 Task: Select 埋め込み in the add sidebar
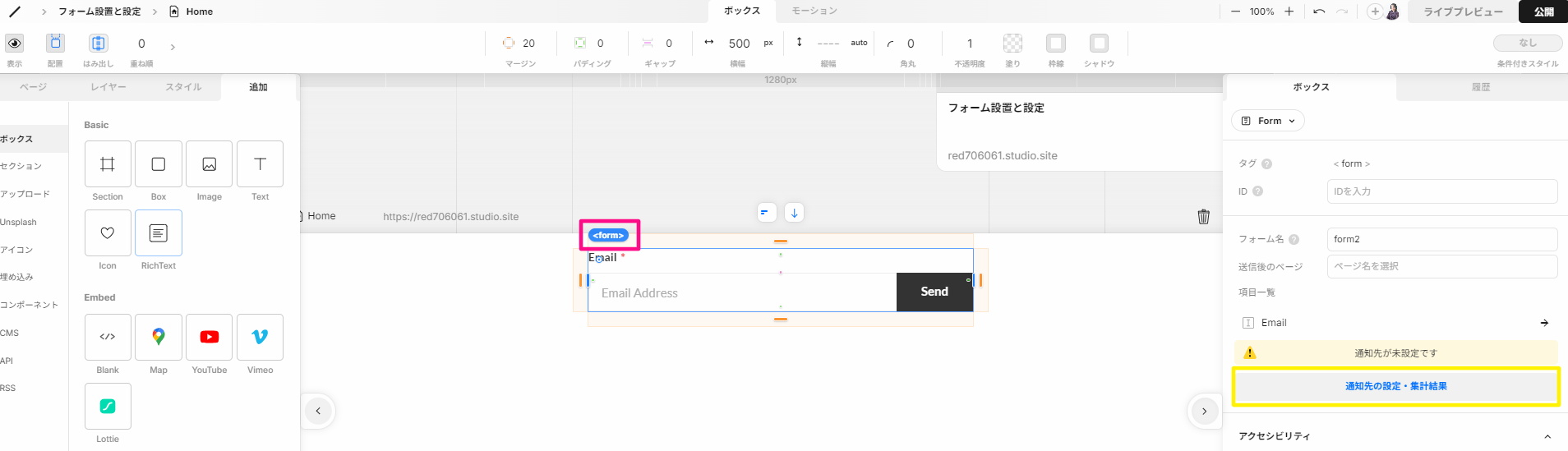pos(16,278)
